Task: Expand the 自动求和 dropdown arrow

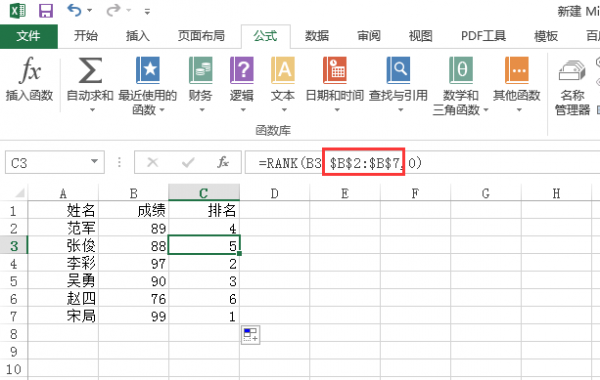Action: click(x=92, y=110)
